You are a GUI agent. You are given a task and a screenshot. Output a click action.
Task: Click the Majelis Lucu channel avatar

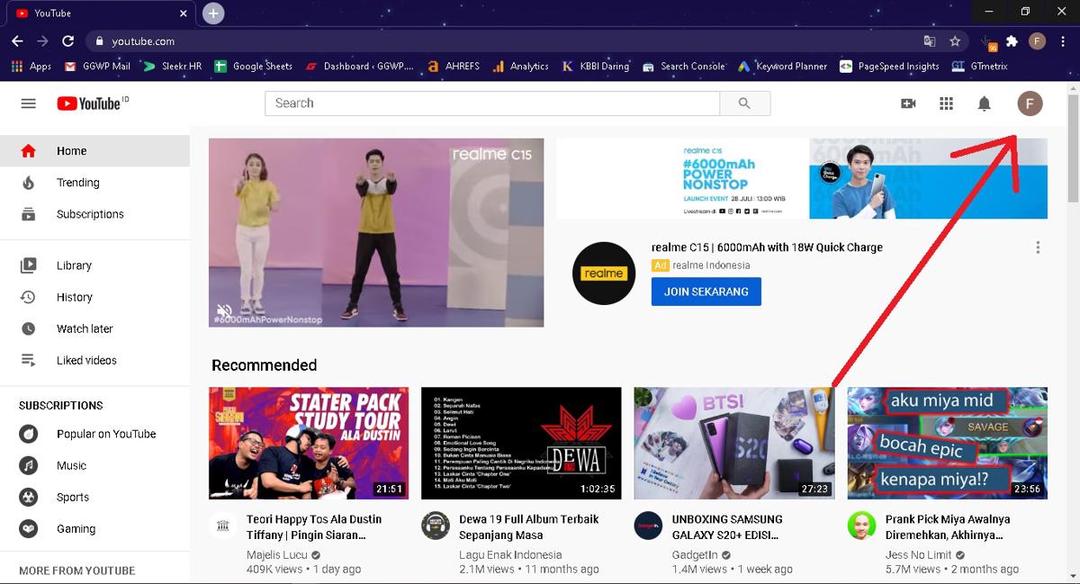pos(222,526)
